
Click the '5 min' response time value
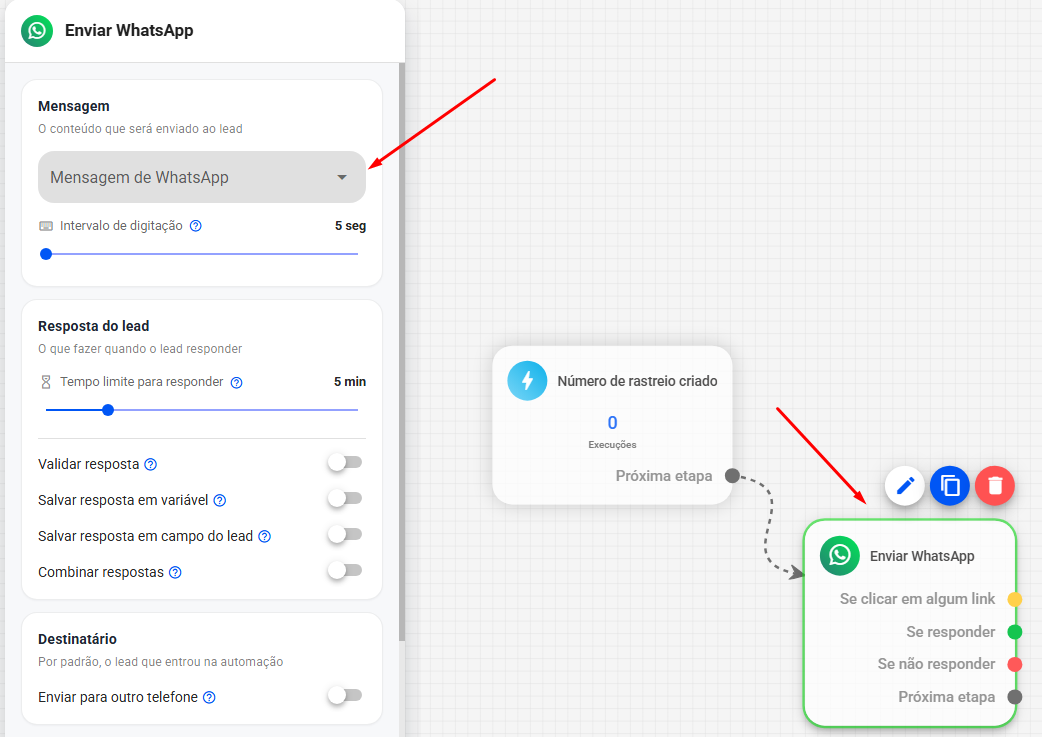pyautogui.click(x=350, y=381)
